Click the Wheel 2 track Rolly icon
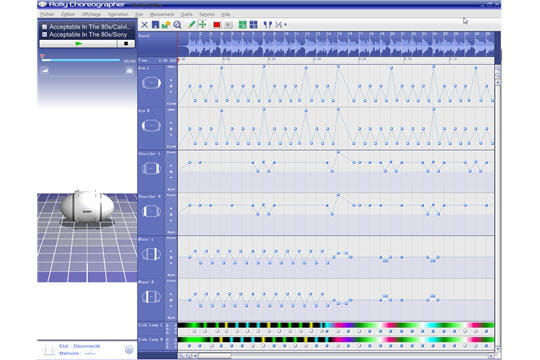The height and width of the screenshot is (360, 540). [x=151, y=297]
